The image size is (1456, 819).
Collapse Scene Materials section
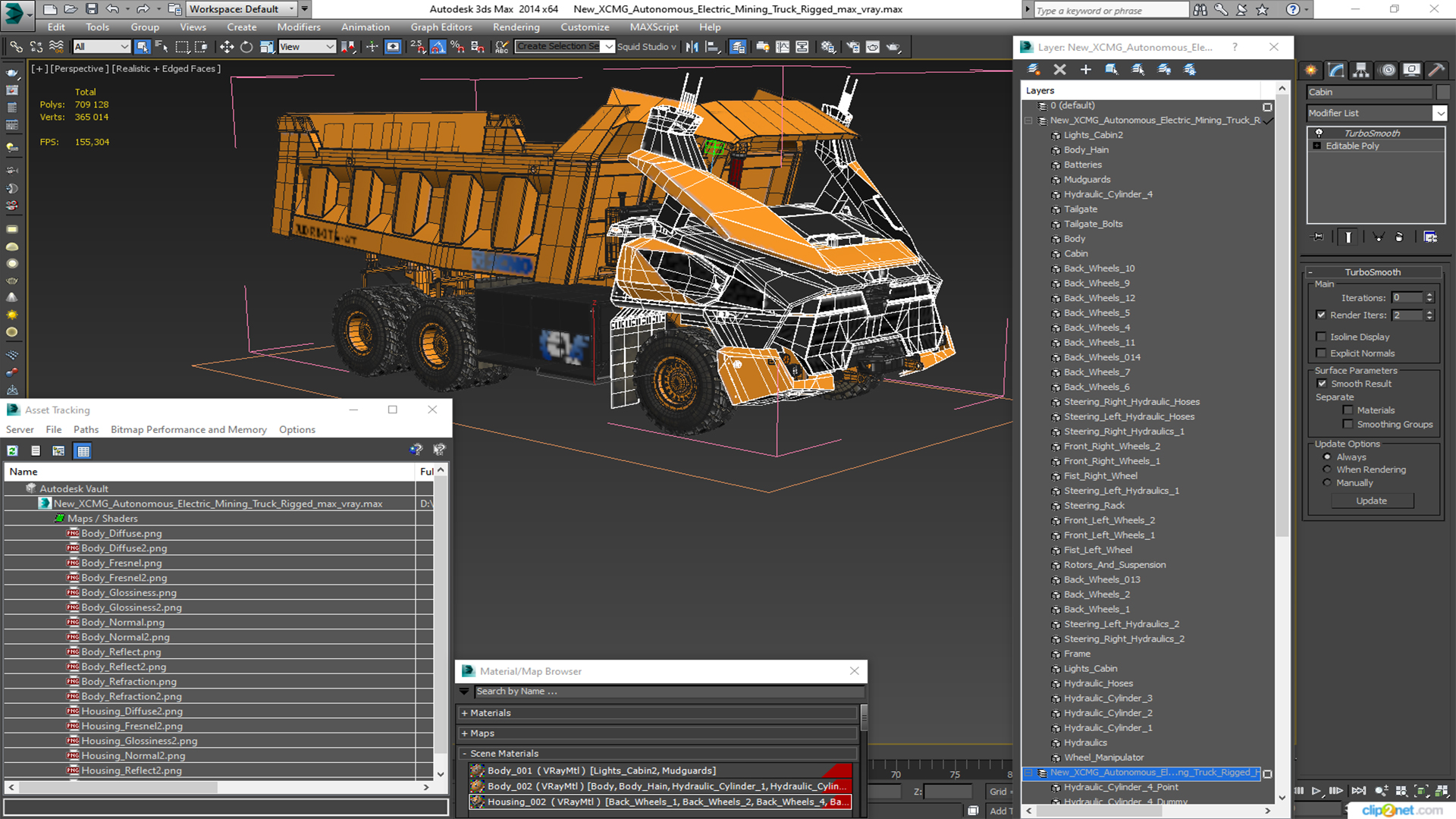pyautogui.click(x=464, y=754)
